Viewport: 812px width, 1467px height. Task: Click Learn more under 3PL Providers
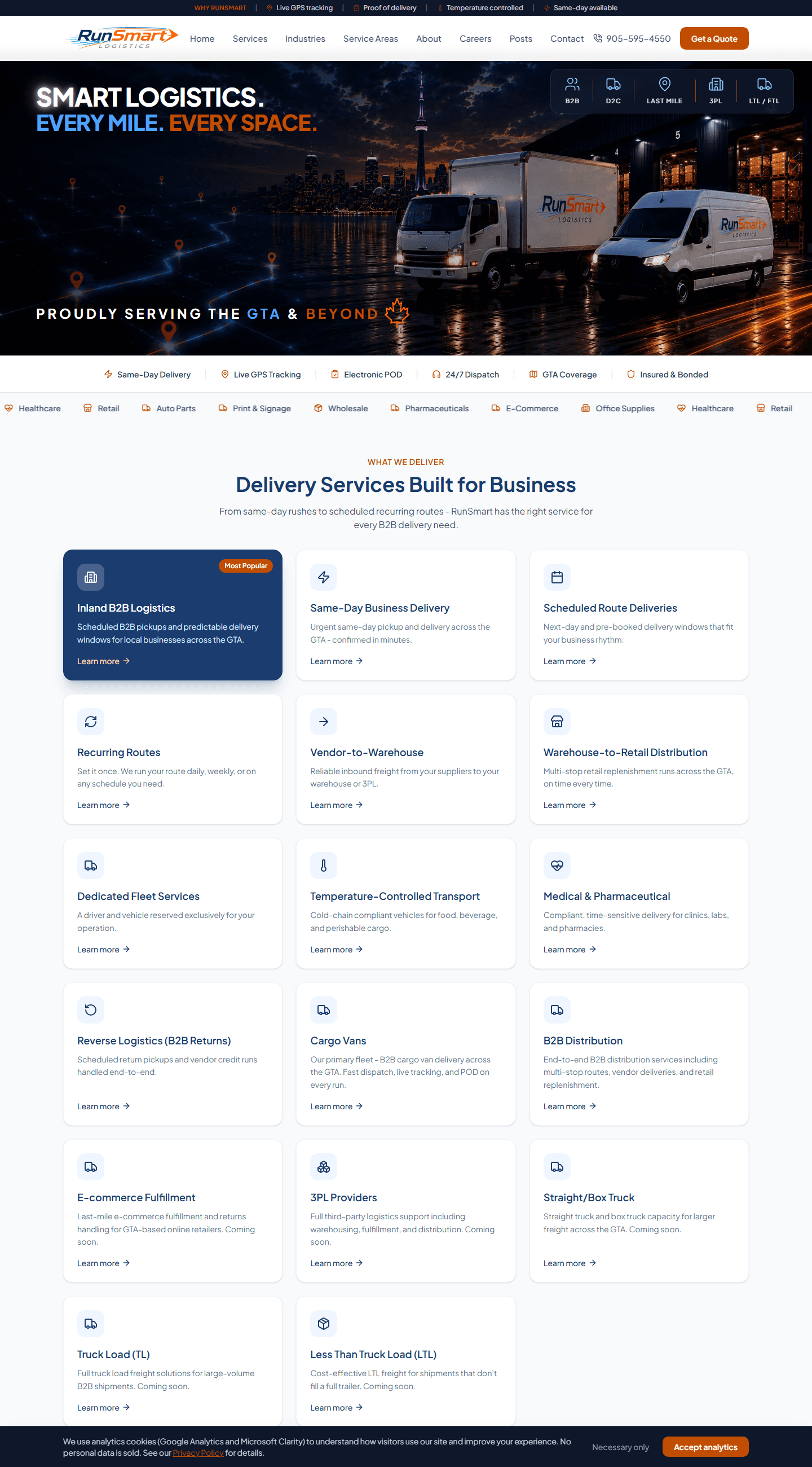click(x=336, y=1263)
